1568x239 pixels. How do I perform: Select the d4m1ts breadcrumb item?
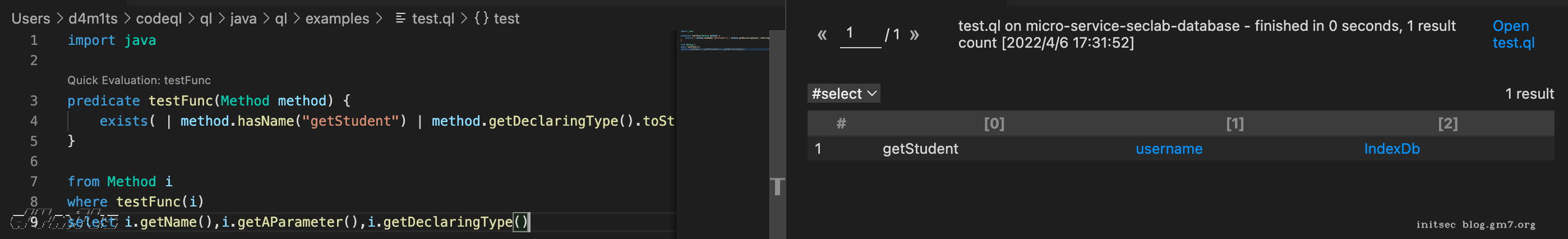point(93,19)
